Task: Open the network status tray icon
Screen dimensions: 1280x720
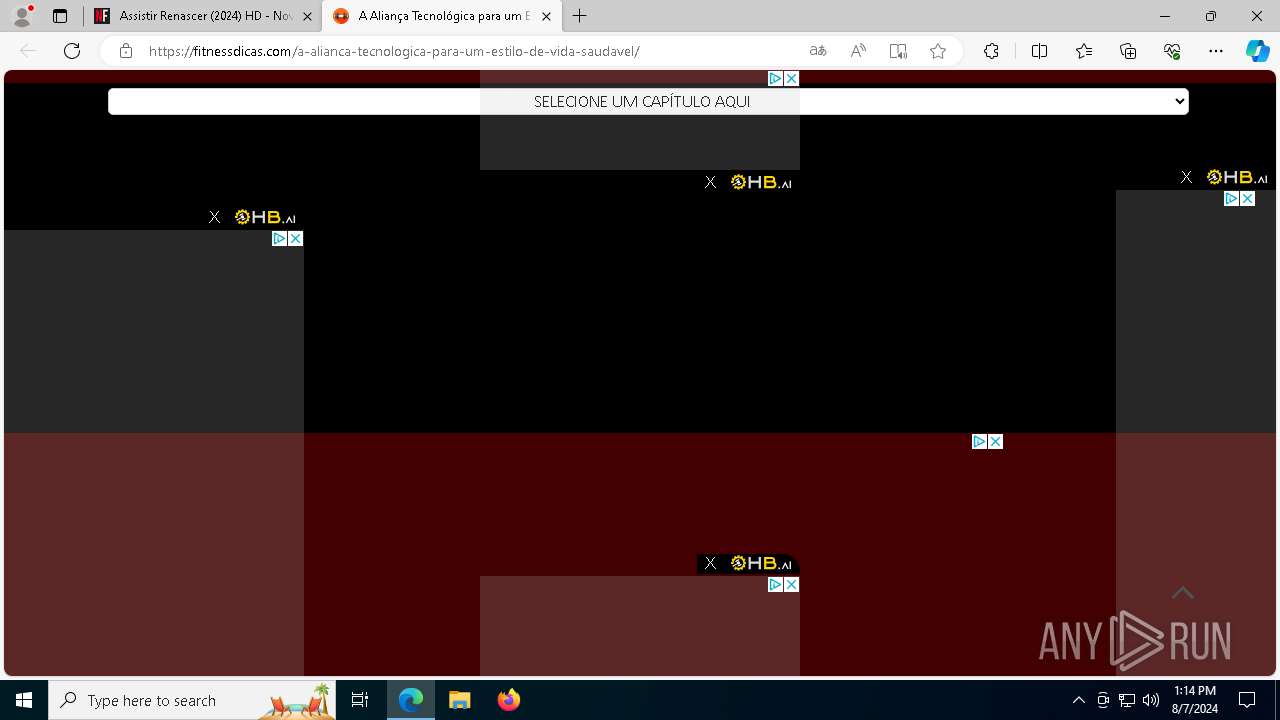Action: (x=1127, y=700)
